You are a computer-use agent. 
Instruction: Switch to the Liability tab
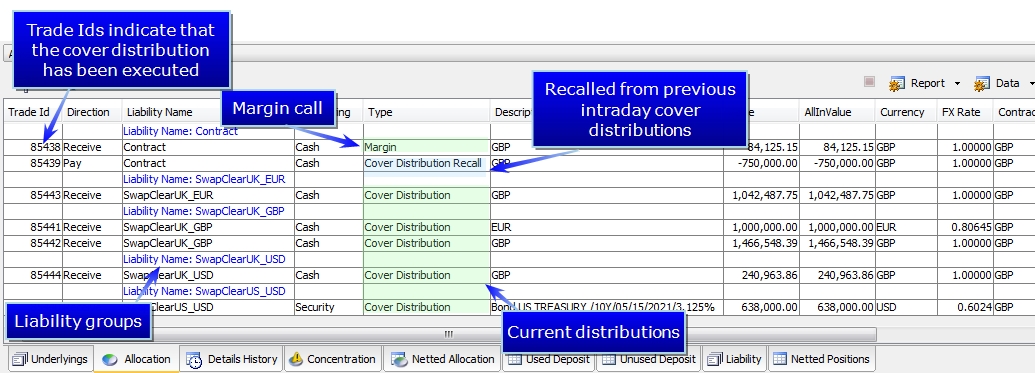pyautogui.click(x=734, y=359)
